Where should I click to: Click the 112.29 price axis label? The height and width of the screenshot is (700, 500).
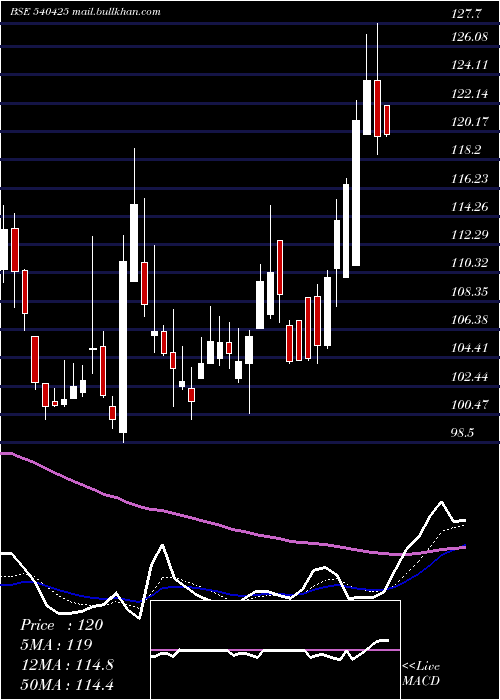pos(470,234)
